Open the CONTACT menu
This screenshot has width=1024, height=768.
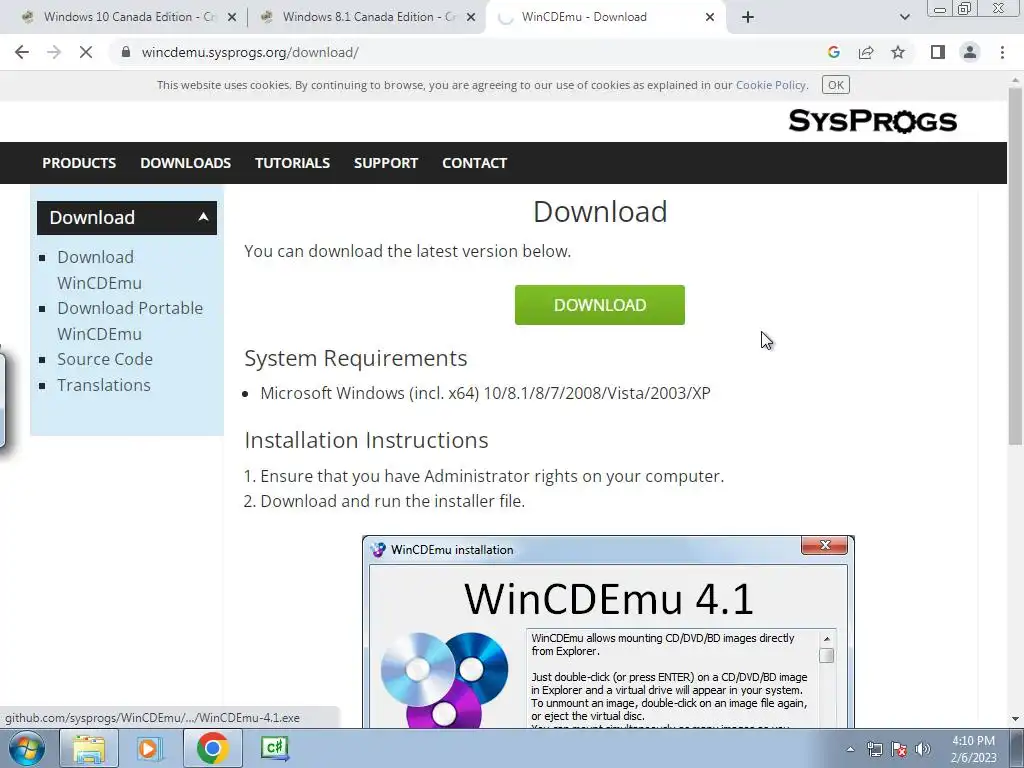pos(474,163)
